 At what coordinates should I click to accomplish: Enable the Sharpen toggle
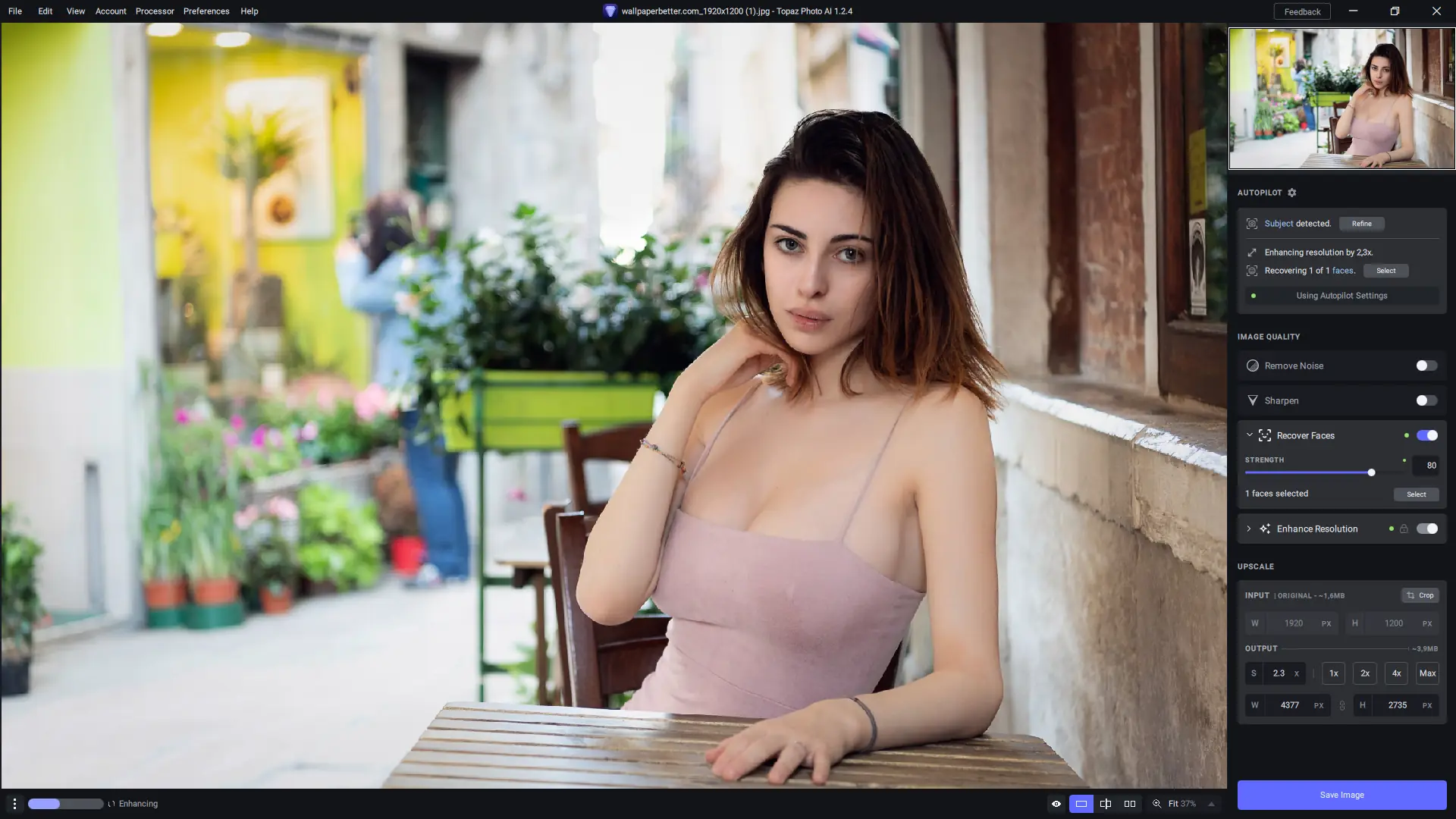(x=1426, y=400)
